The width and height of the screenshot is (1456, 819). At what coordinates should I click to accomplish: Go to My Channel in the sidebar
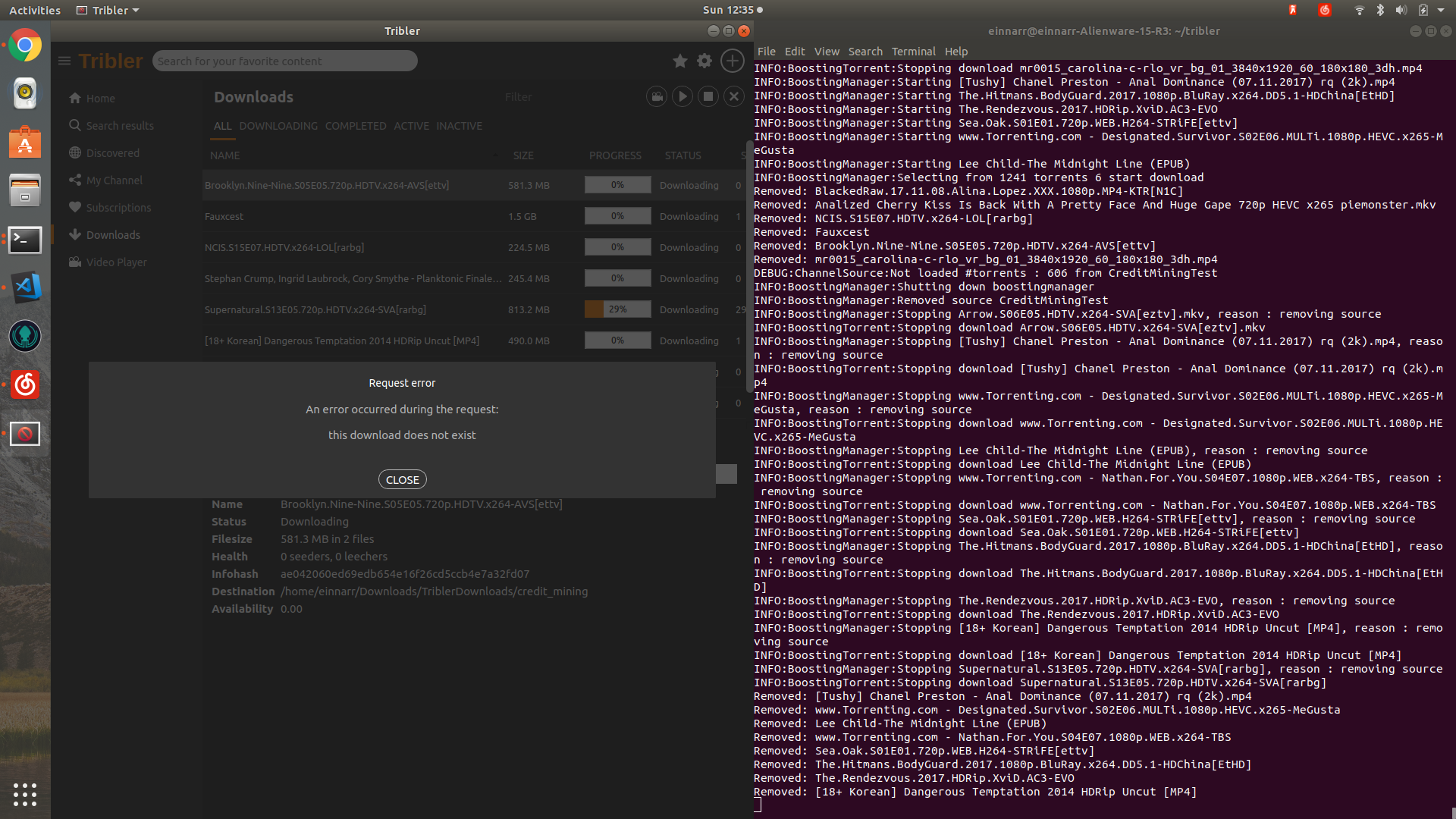coord(114,180)
